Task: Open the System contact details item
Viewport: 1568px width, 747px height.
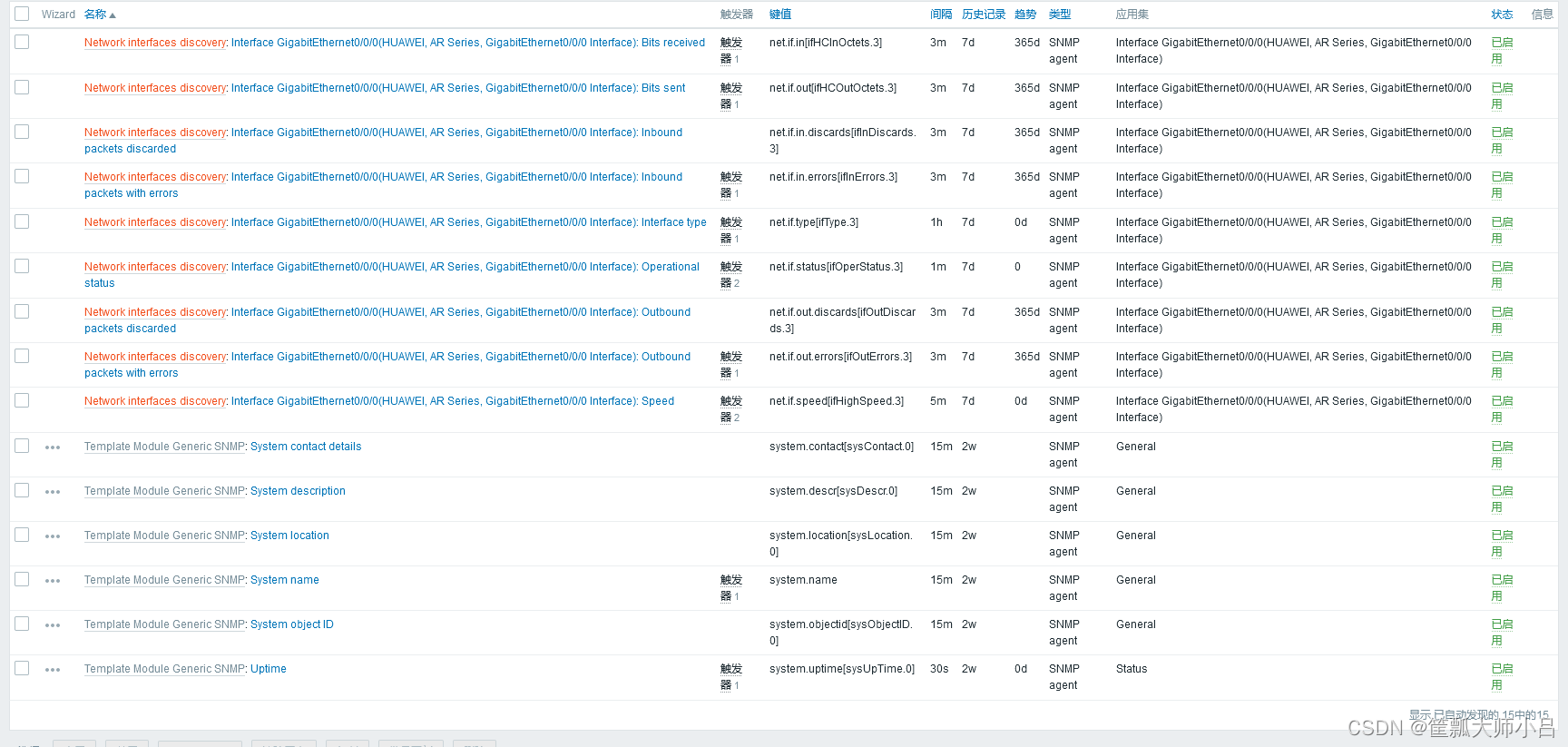Action: click(306, 447)
